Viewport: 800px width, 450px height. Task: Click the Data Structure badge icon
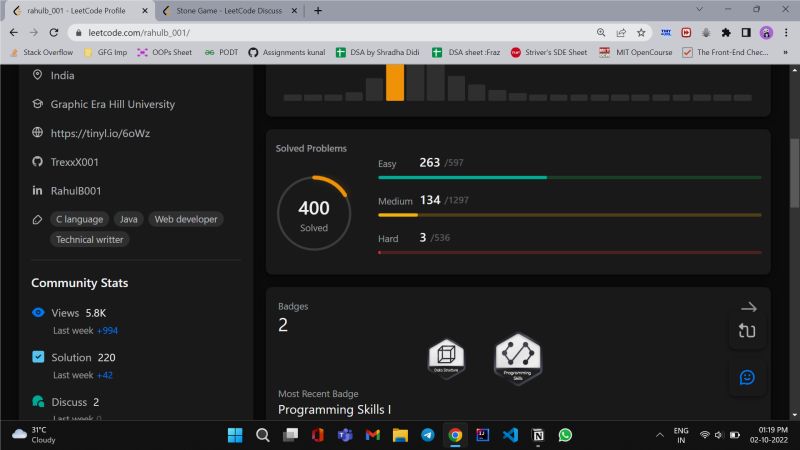coord(446,358)
